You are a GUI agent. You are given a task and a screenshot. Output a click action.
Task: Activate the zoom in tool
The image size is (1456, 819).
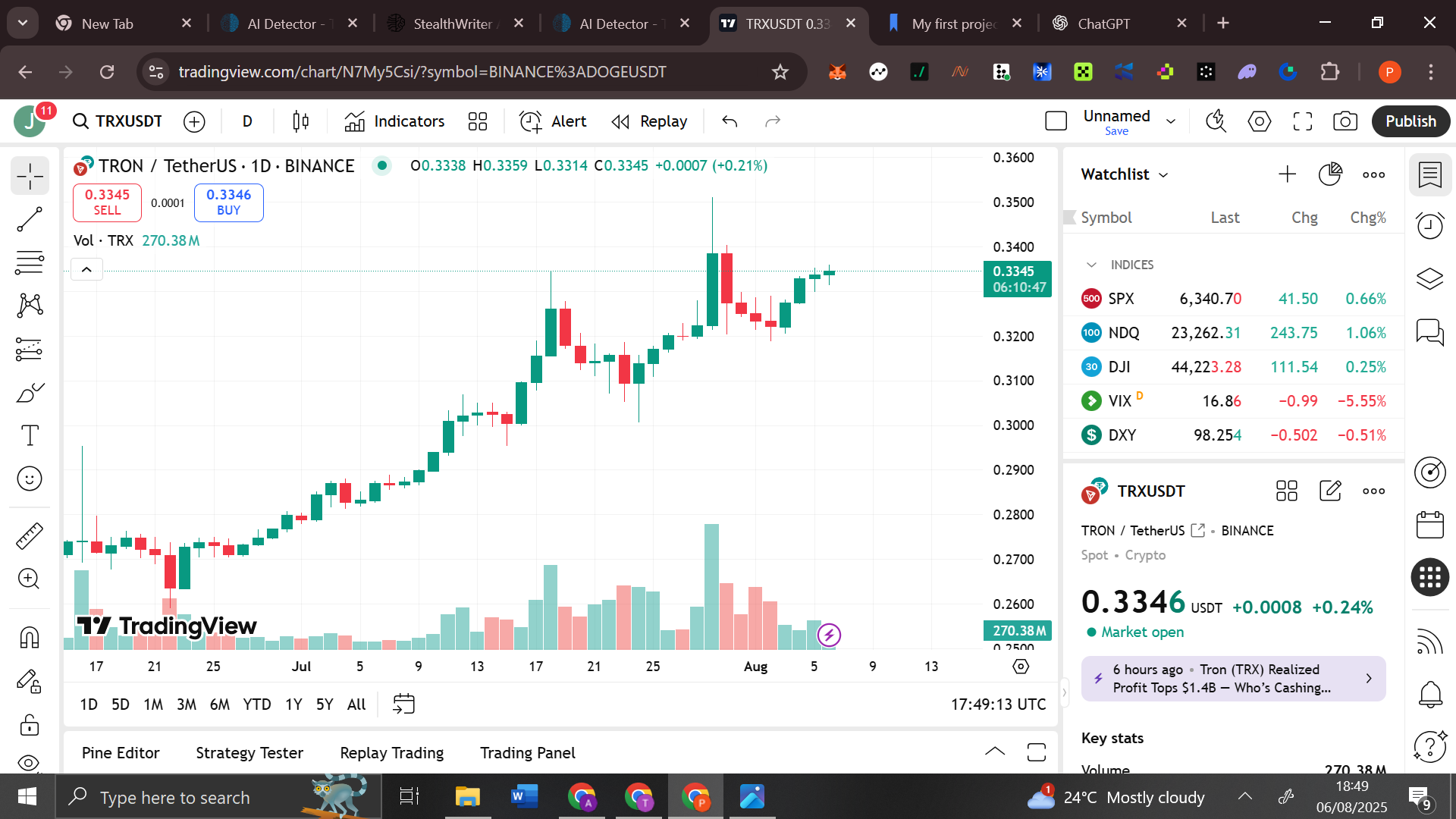click(x=30, y=579)
